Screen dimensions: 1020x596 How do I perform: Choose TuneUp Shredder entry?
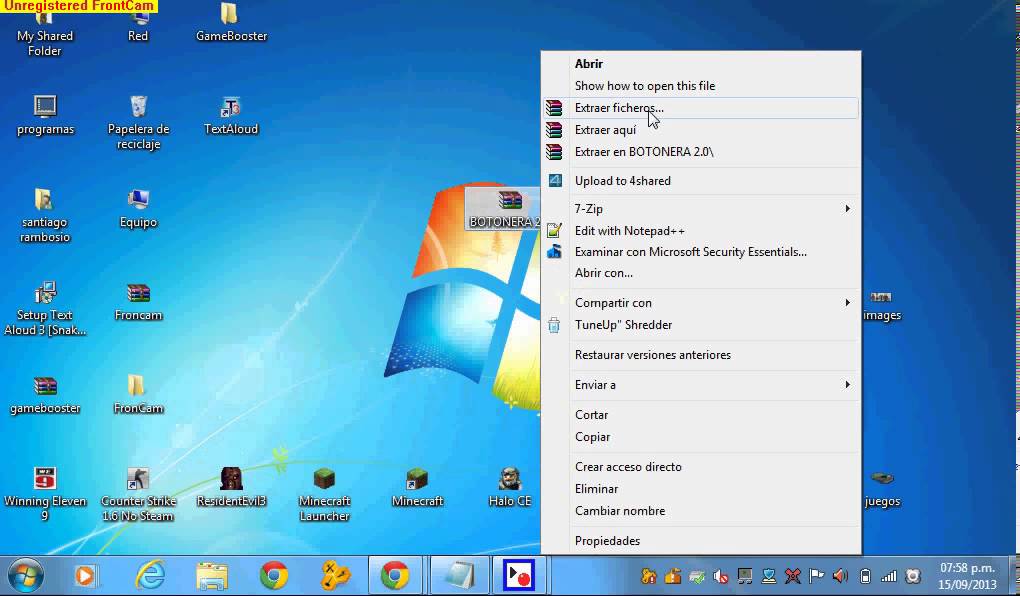701,325
